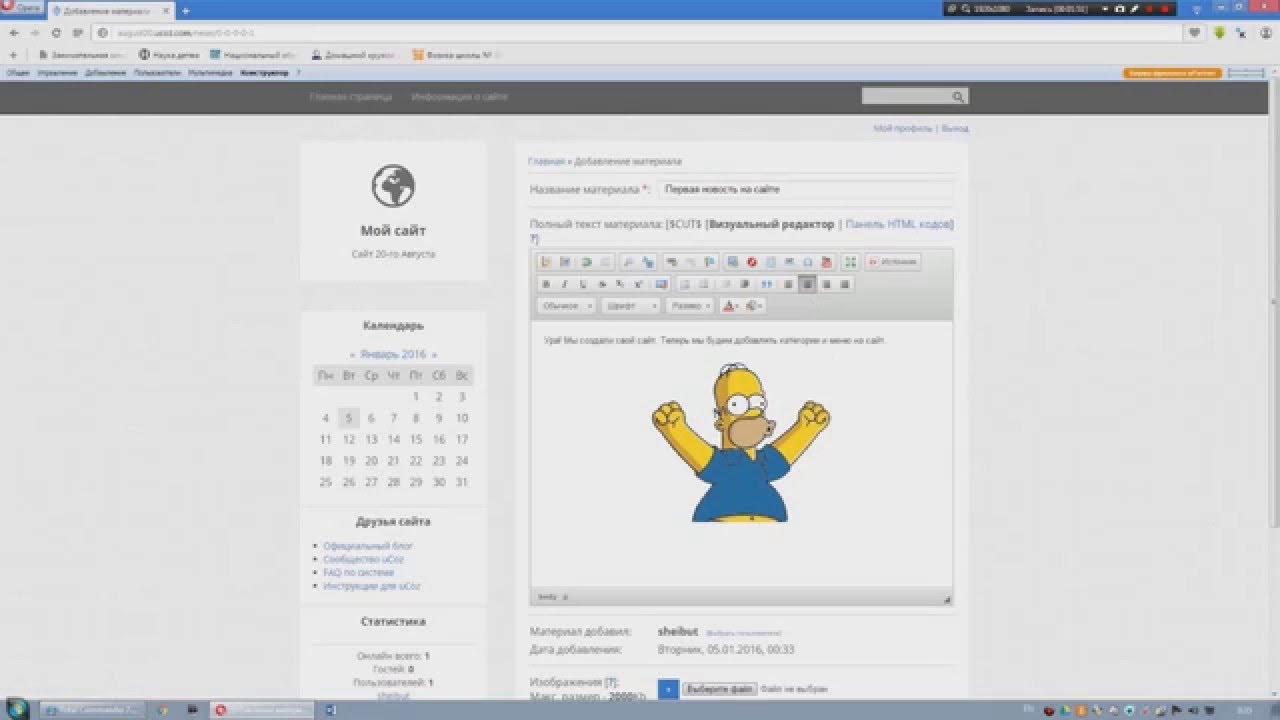Open the Управление admin menu
The height and width of the screenshot is (720, 1280).
[57, 73]
